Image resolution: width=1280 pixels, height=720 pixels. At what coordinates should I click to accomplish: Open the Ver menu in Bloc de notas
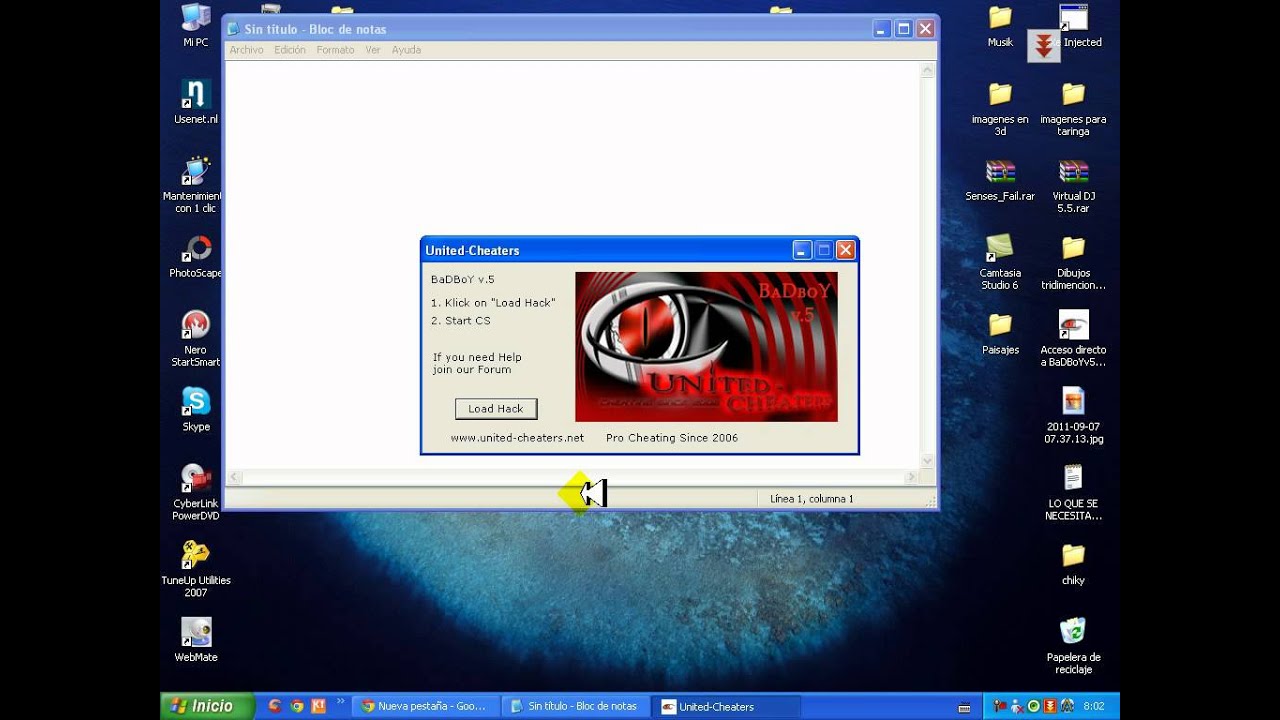[x=373, y=50]
